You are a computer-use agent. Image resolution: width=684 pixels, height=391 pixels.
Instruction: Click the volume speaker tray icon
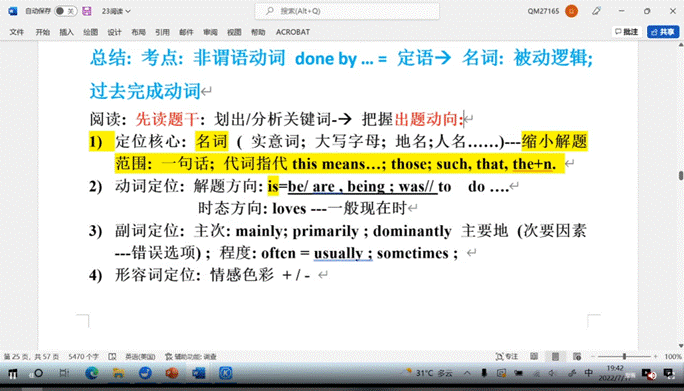click(x=552, y=373)
